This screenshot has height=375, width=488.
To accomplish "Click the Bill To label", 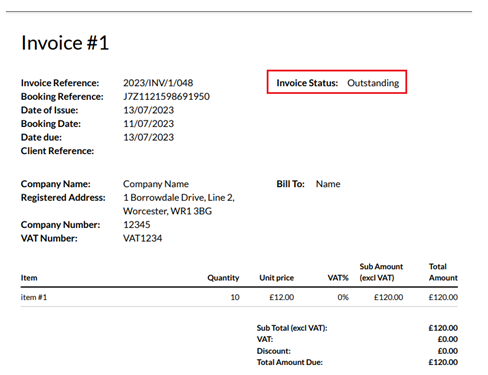I will click(x=290, y=184).
